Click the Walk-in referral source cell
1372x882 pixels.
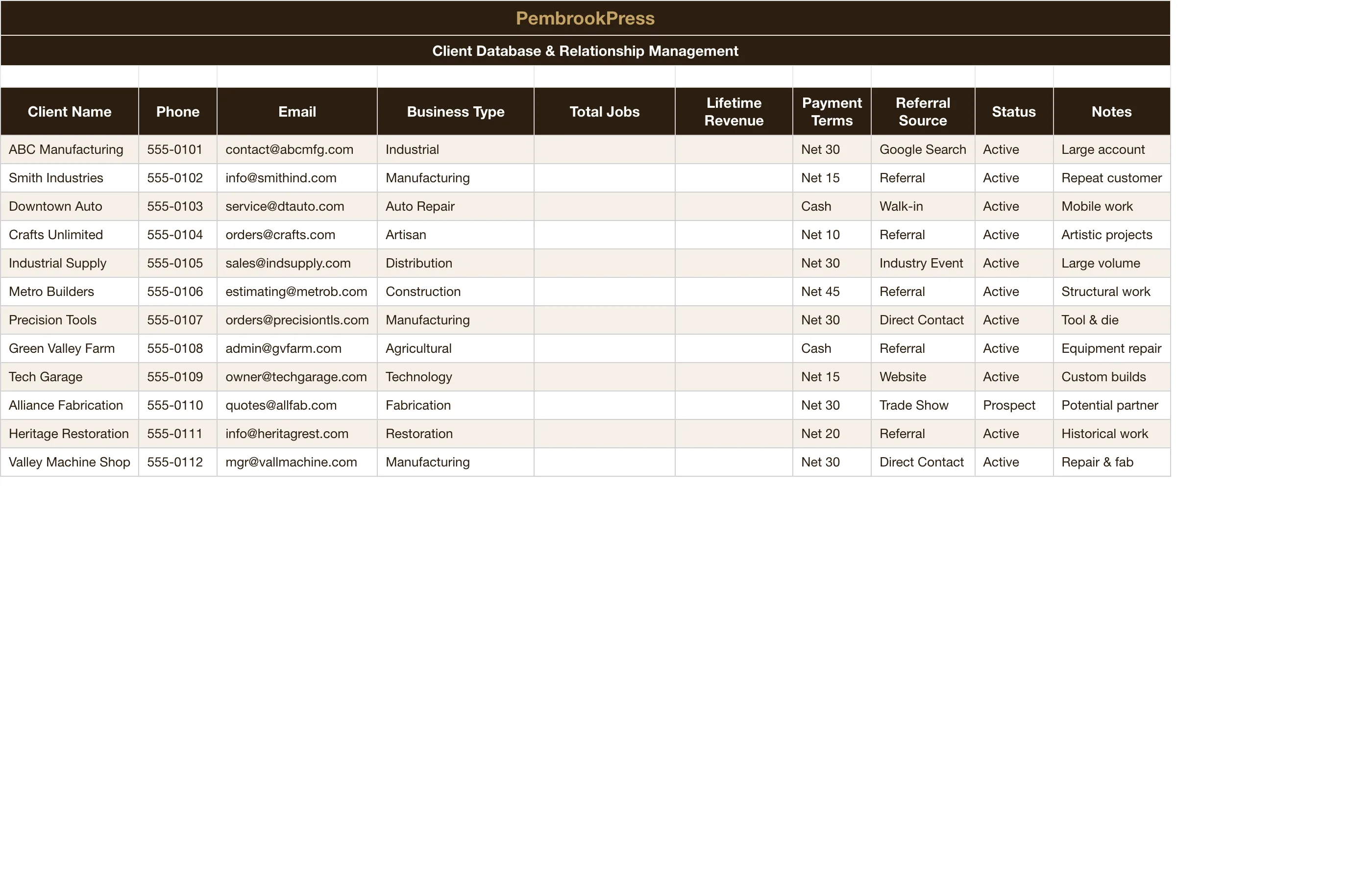pyautogui.click(x=923, y=206)
